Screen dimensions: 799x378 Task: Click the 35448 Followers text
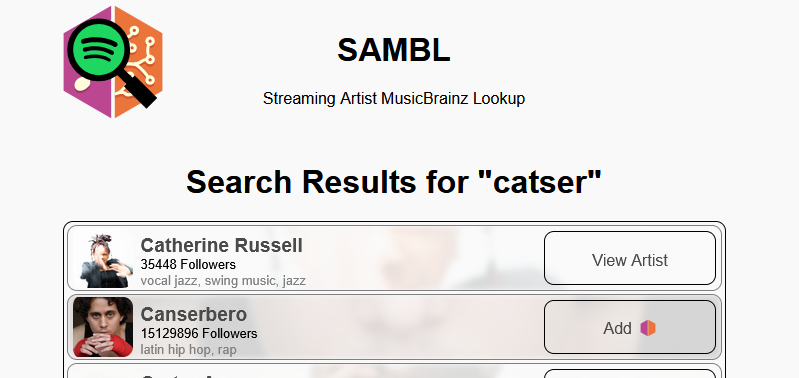click(x=188, y=264)
